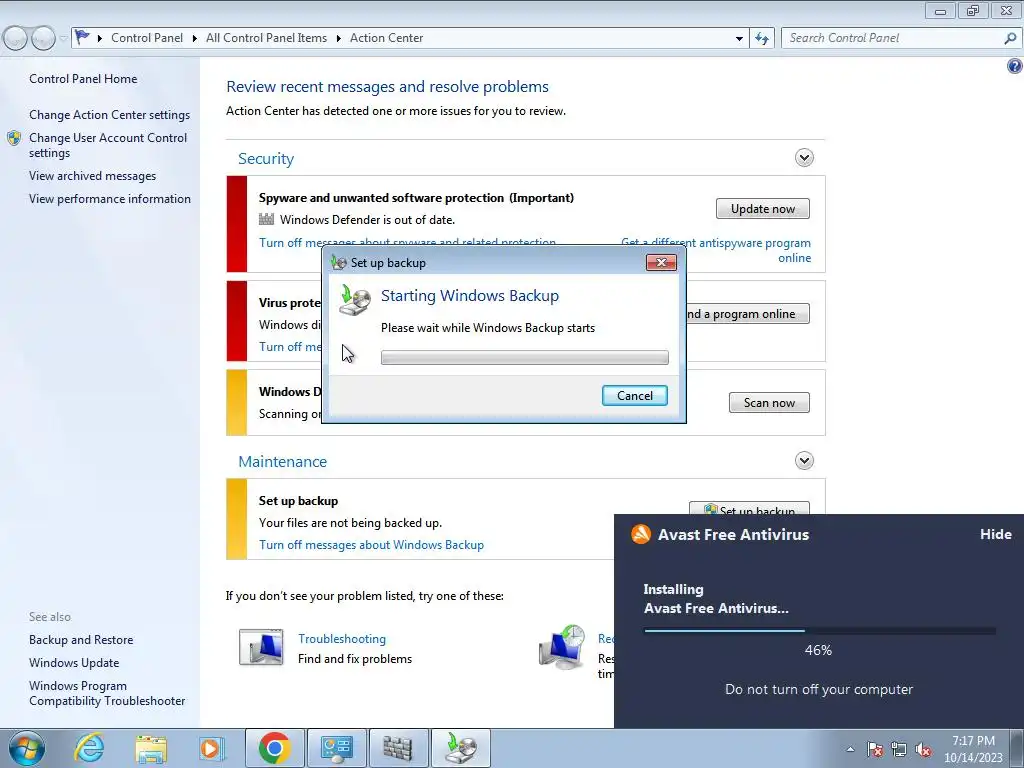Screen dimensions: 1024x768
Task: Select the firewall brick-wall taskbar icon
Action: (x=398, y=748)
